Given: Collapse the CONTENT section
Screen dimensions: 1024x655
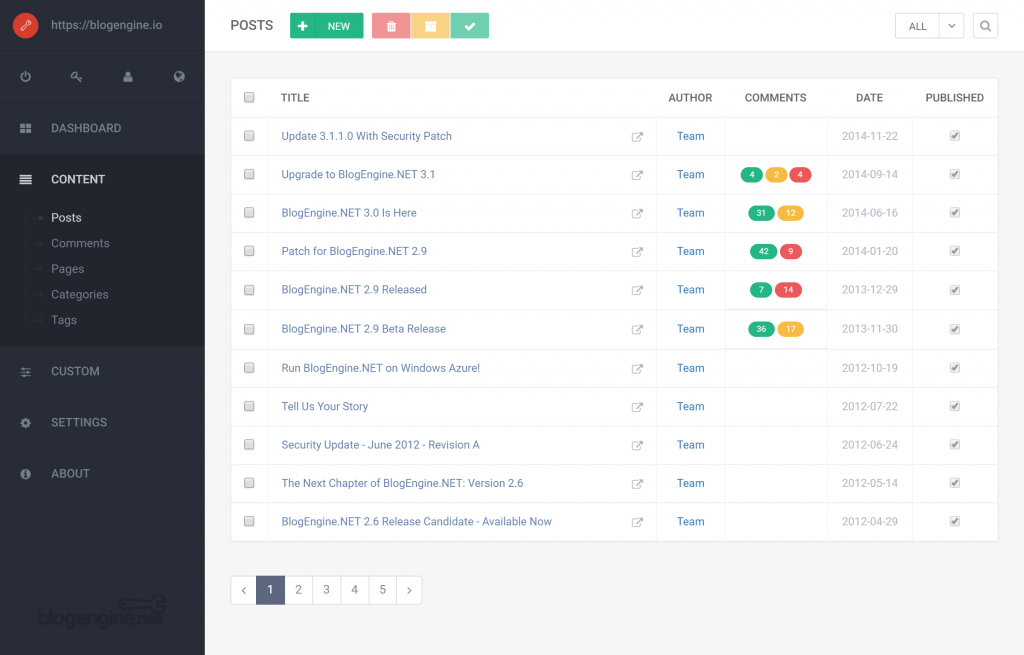Looking at the screenshot, I should (78, 179).
